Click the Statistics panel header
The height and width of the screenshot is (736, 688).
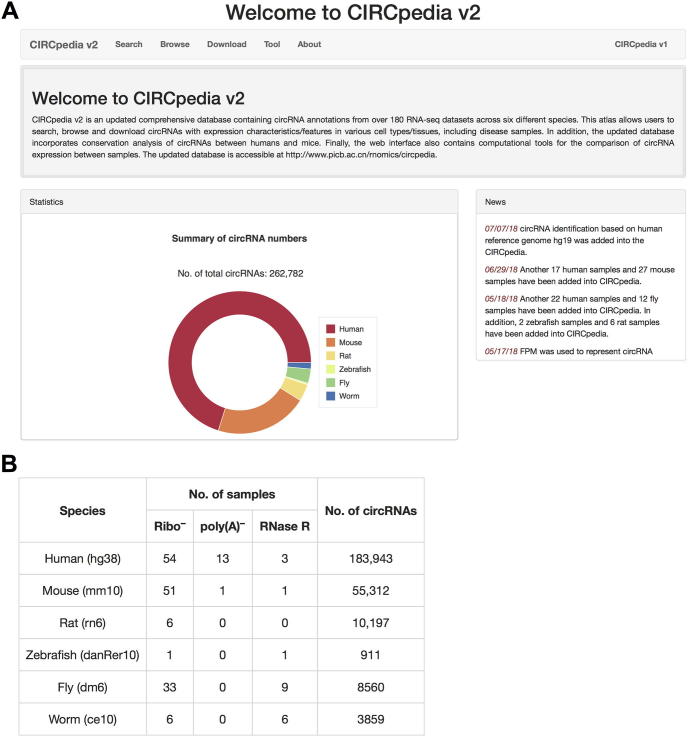click(239, 202)
